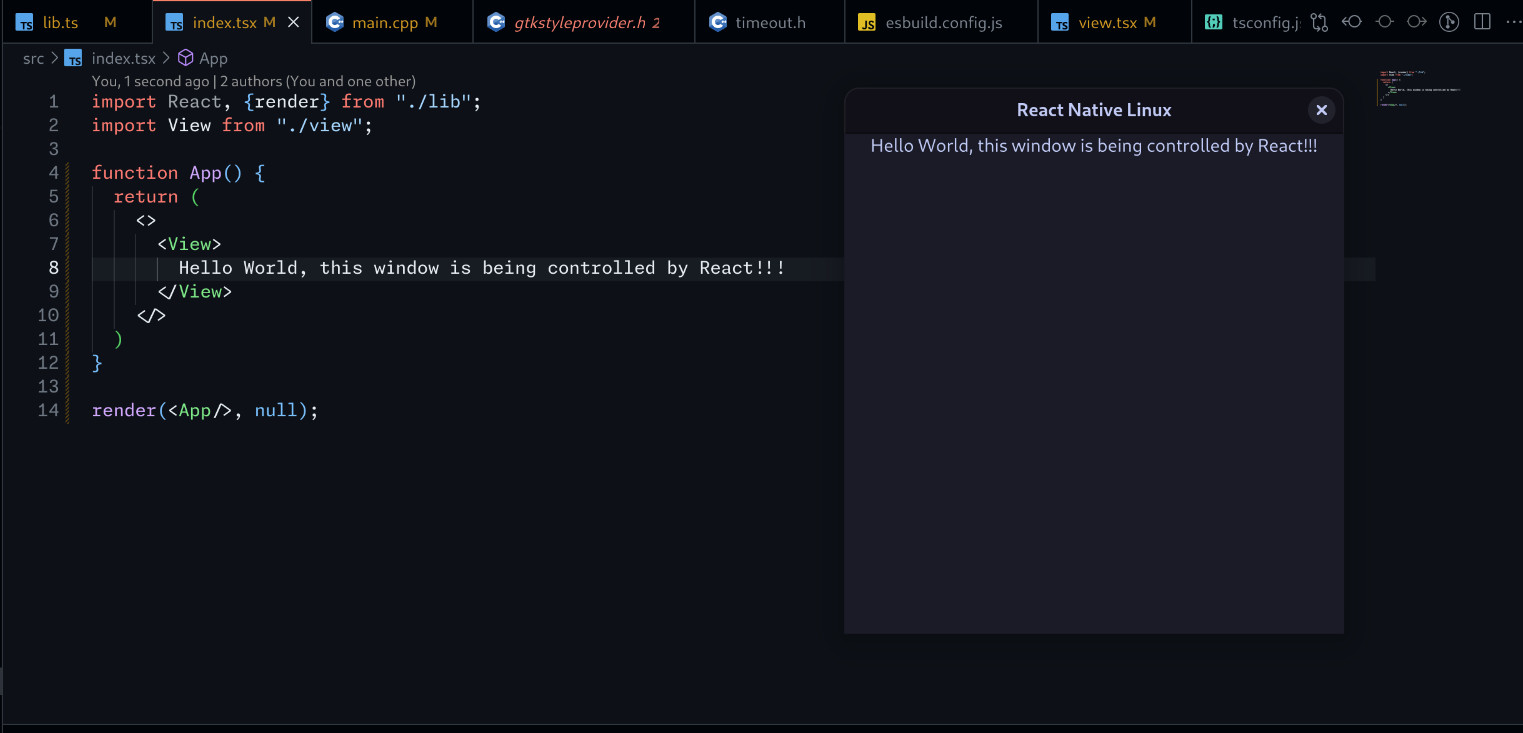This screenshot has height=733, width=1523.
Task: Click the timeout.h C file icon
Action: 717,22
